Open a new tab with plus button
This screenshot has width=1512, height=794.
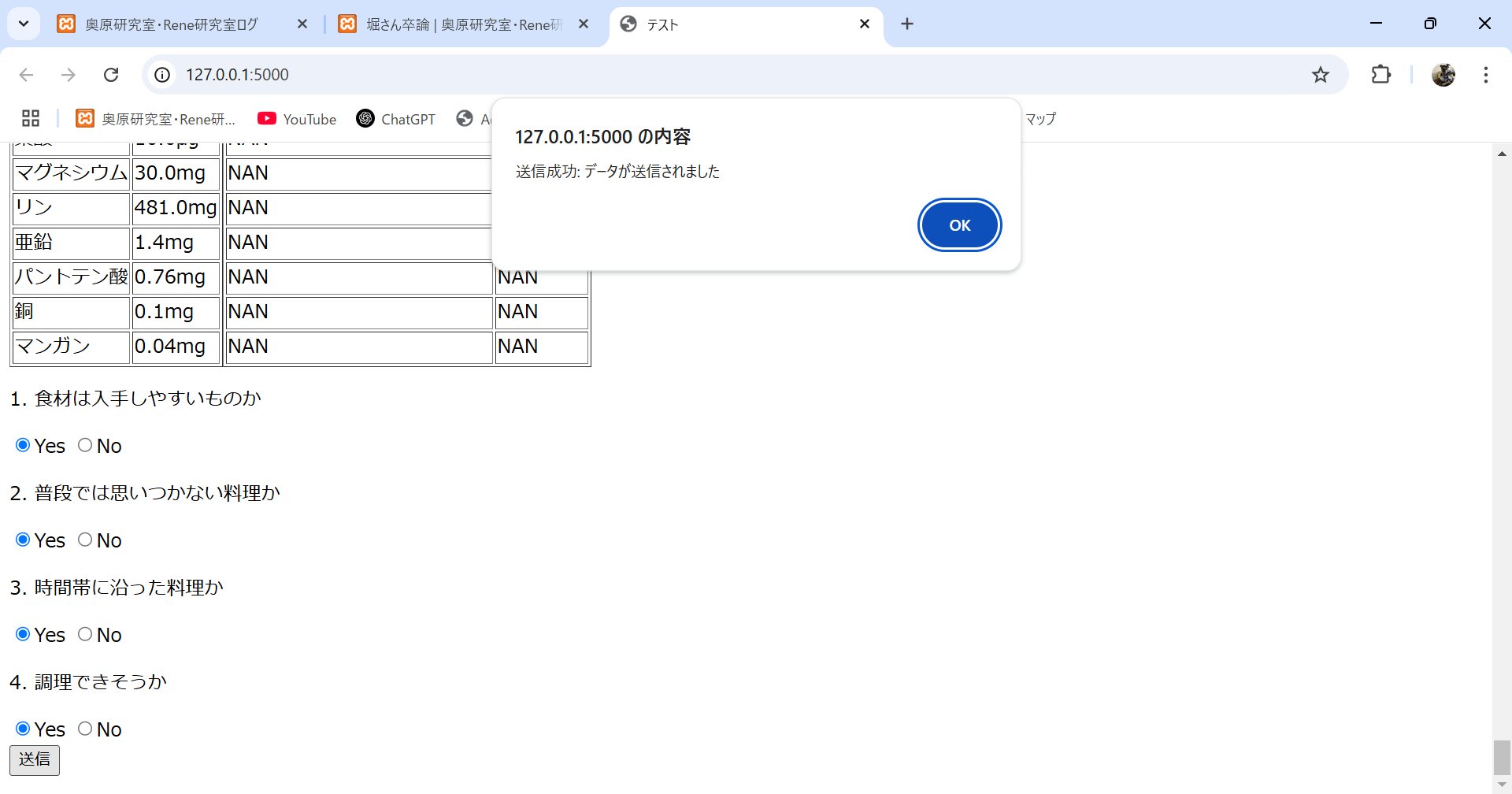907,24
